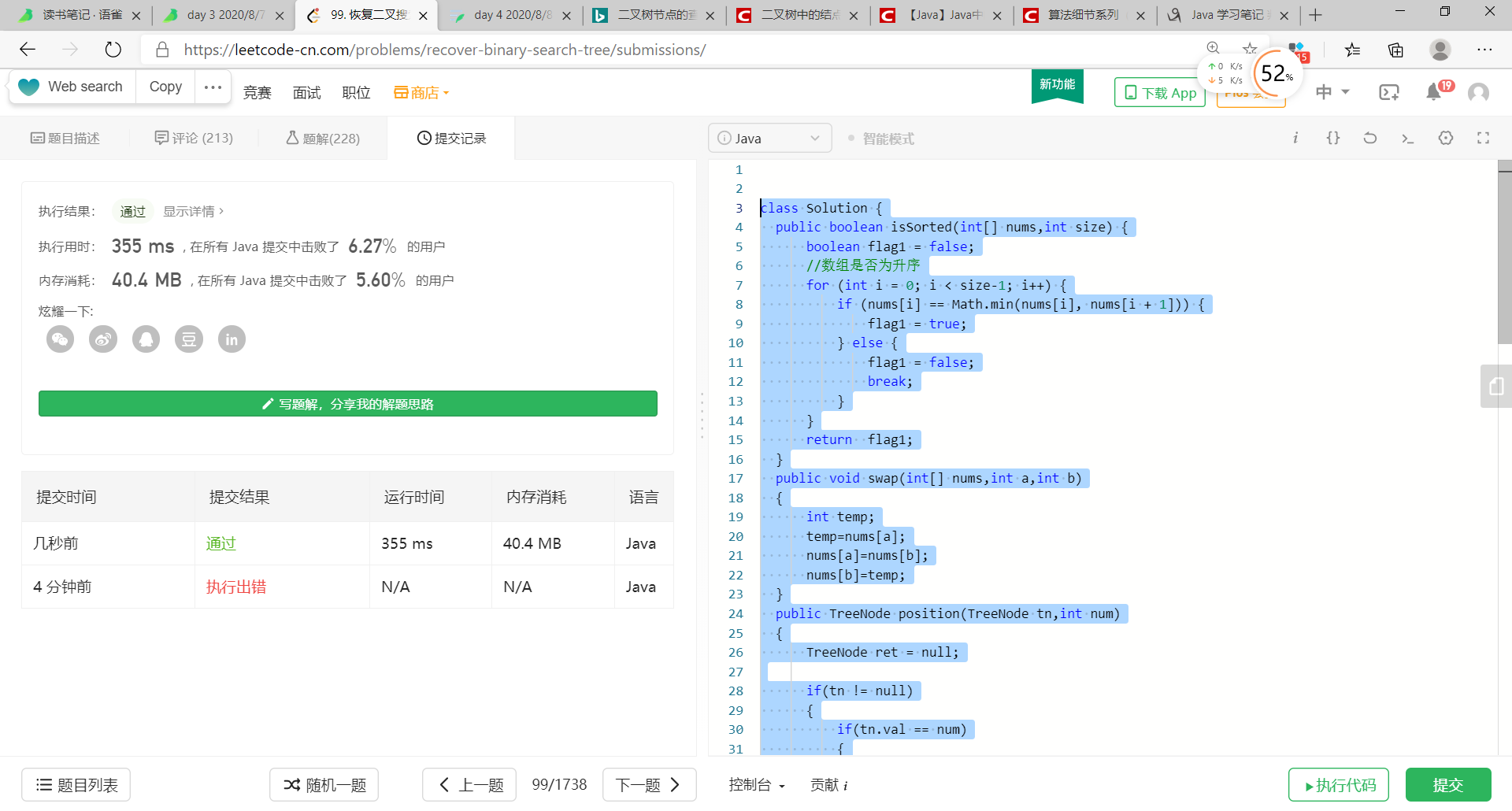This screenshot has height=811, width=1512.
Task: Open the 贡献 contribute link
Action: 829,785
